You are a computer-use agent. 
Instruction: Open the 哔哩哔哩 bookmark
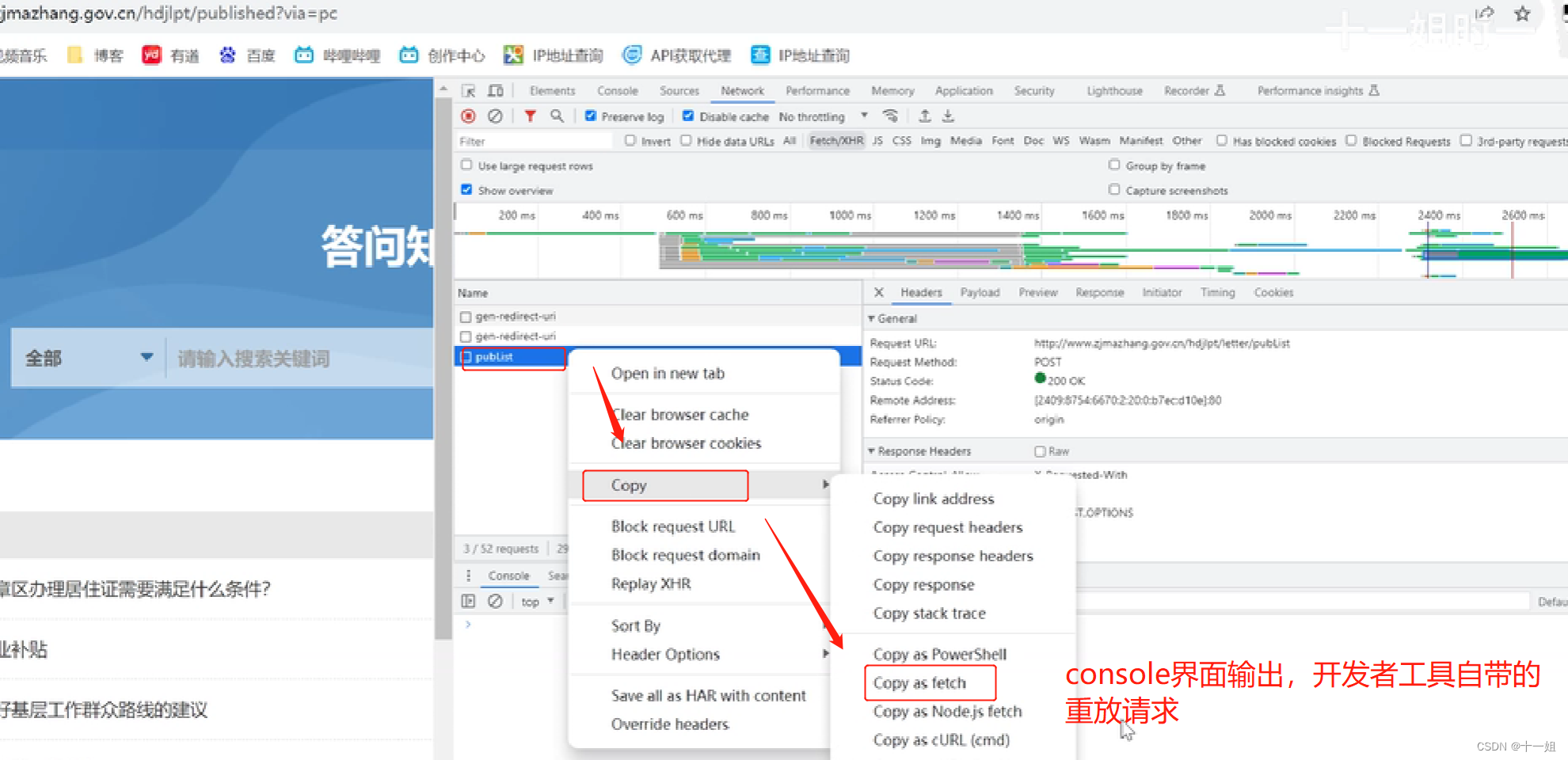coord(337,55)
